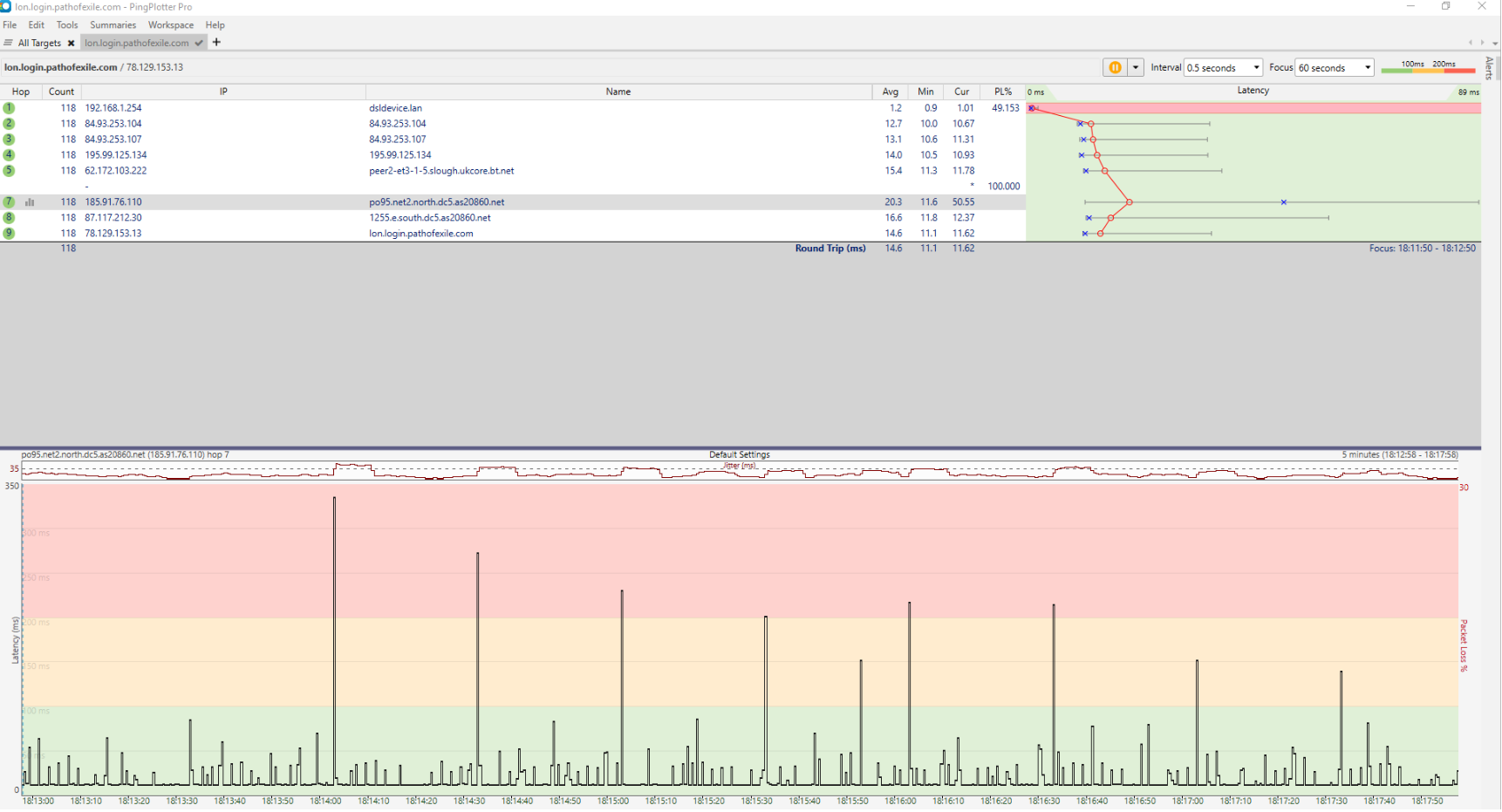Close the All Targets tab with its X

[72, 43]
